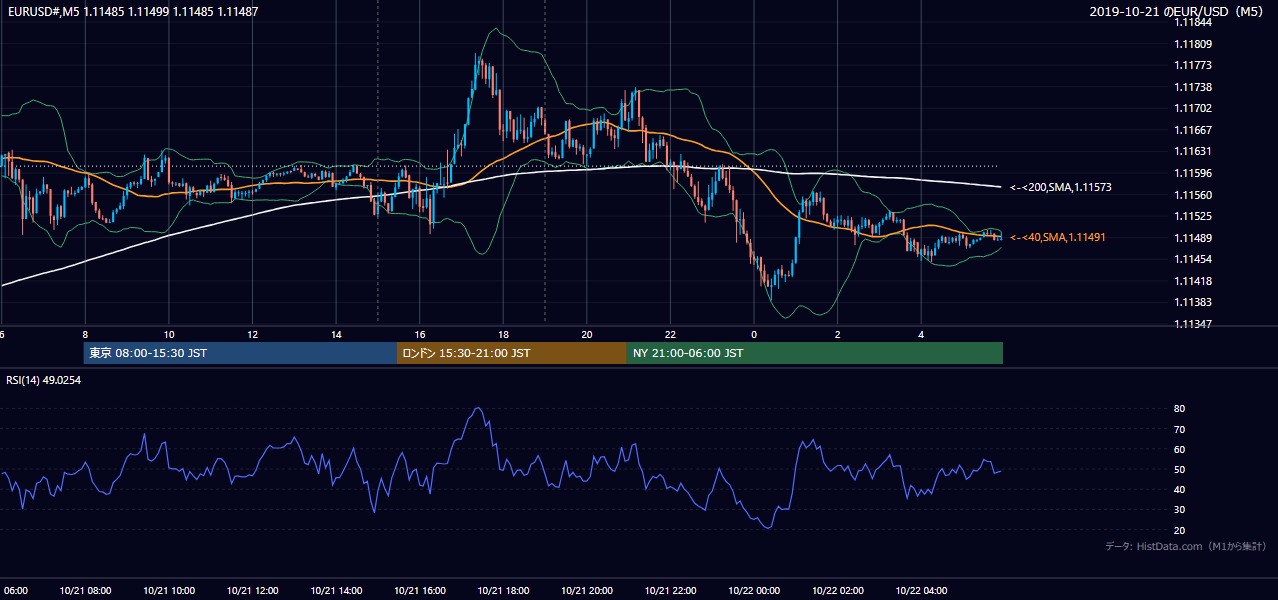Screen dimensions: 1278x600
Task: Click price axis value 1.11809
Action: click(1194, 44)
